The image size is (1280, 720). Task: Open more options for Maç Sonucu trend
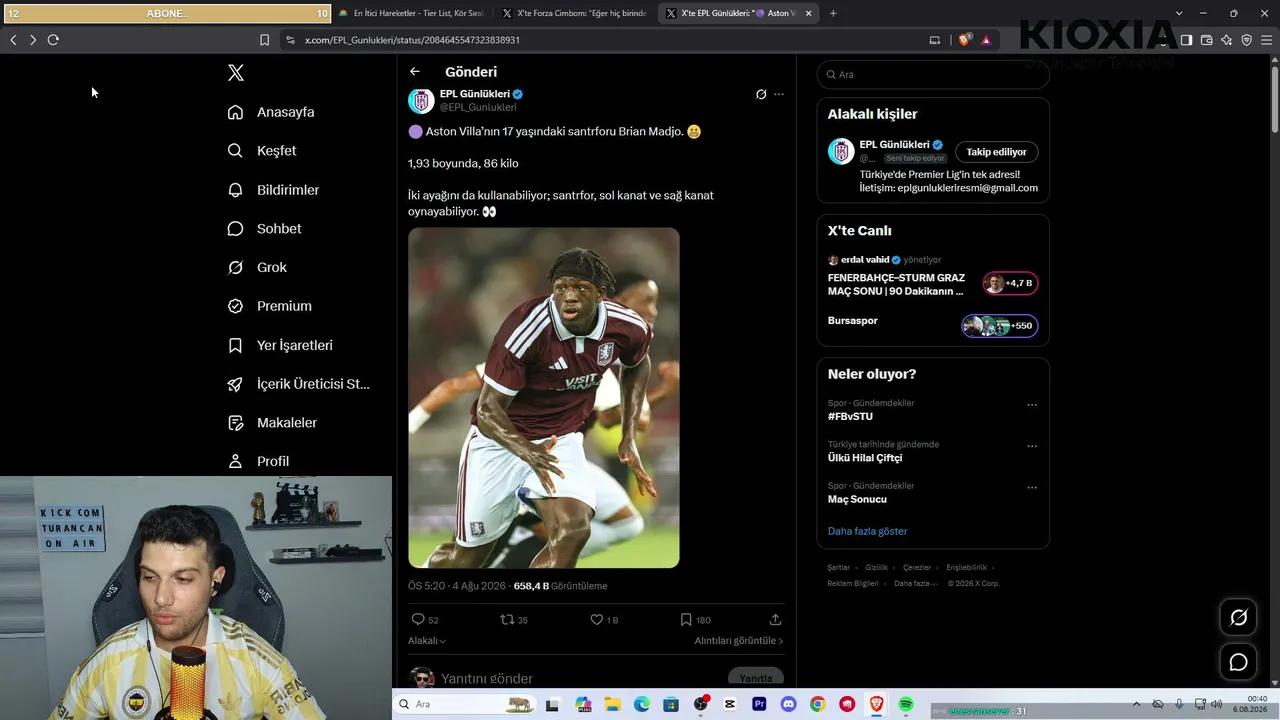1032,487
